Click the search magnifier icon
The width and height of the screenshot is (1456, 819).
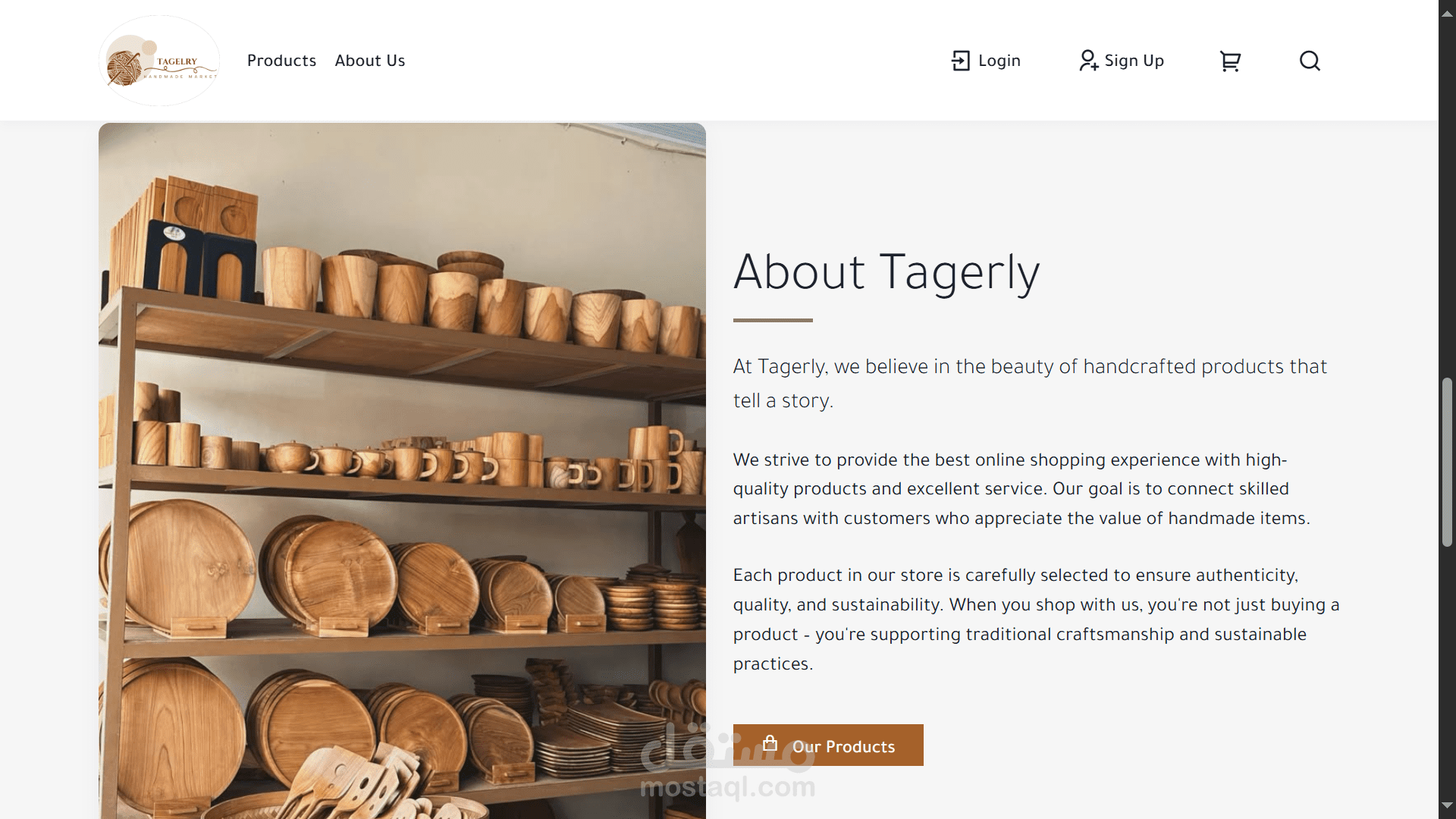(x=1310, y=61)
